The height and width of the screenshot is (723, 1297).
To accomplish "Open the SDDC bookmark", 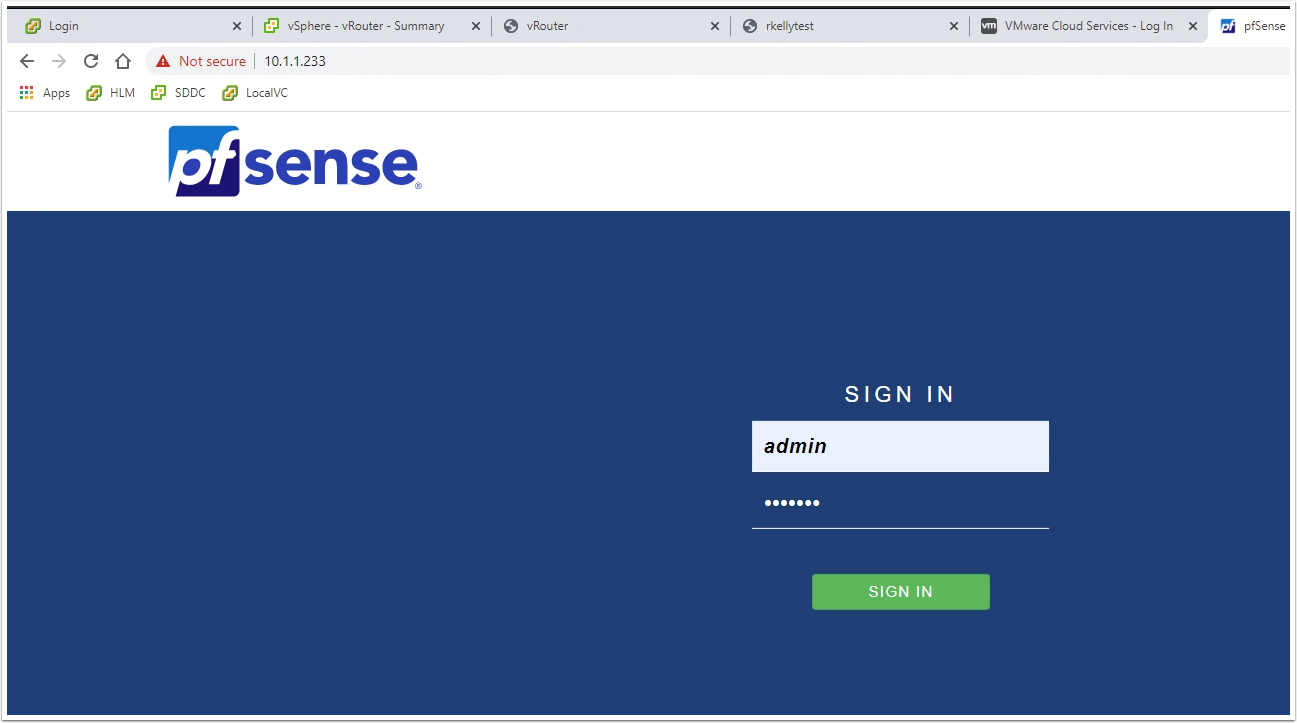I will 177,93.
